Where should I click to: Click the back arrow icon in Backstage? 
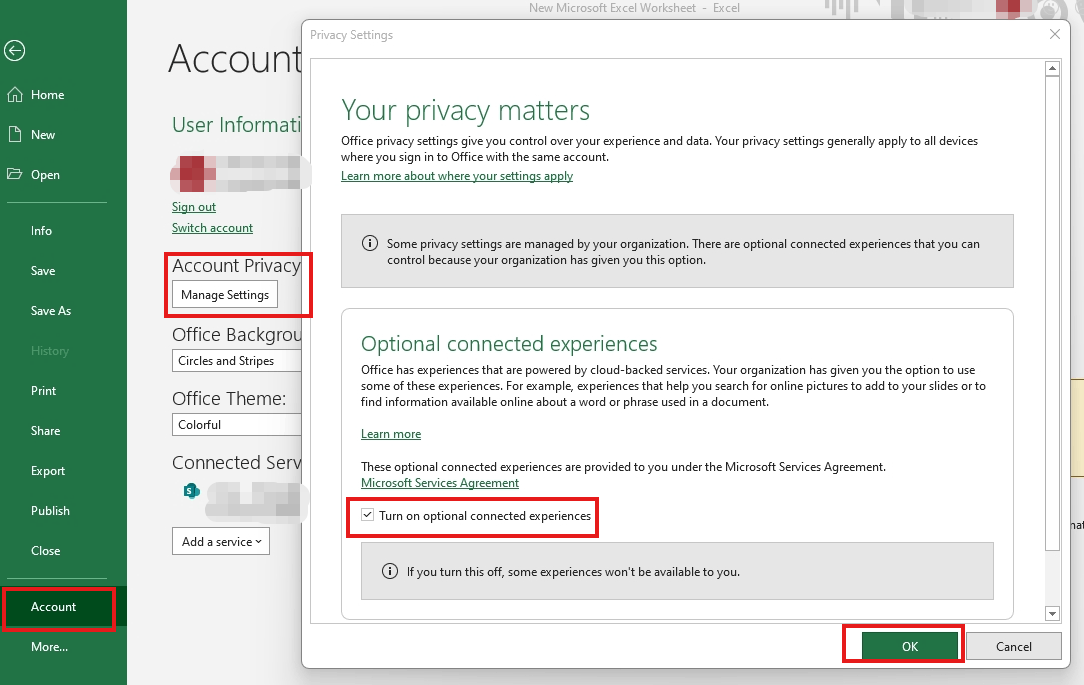pos(15,50)
